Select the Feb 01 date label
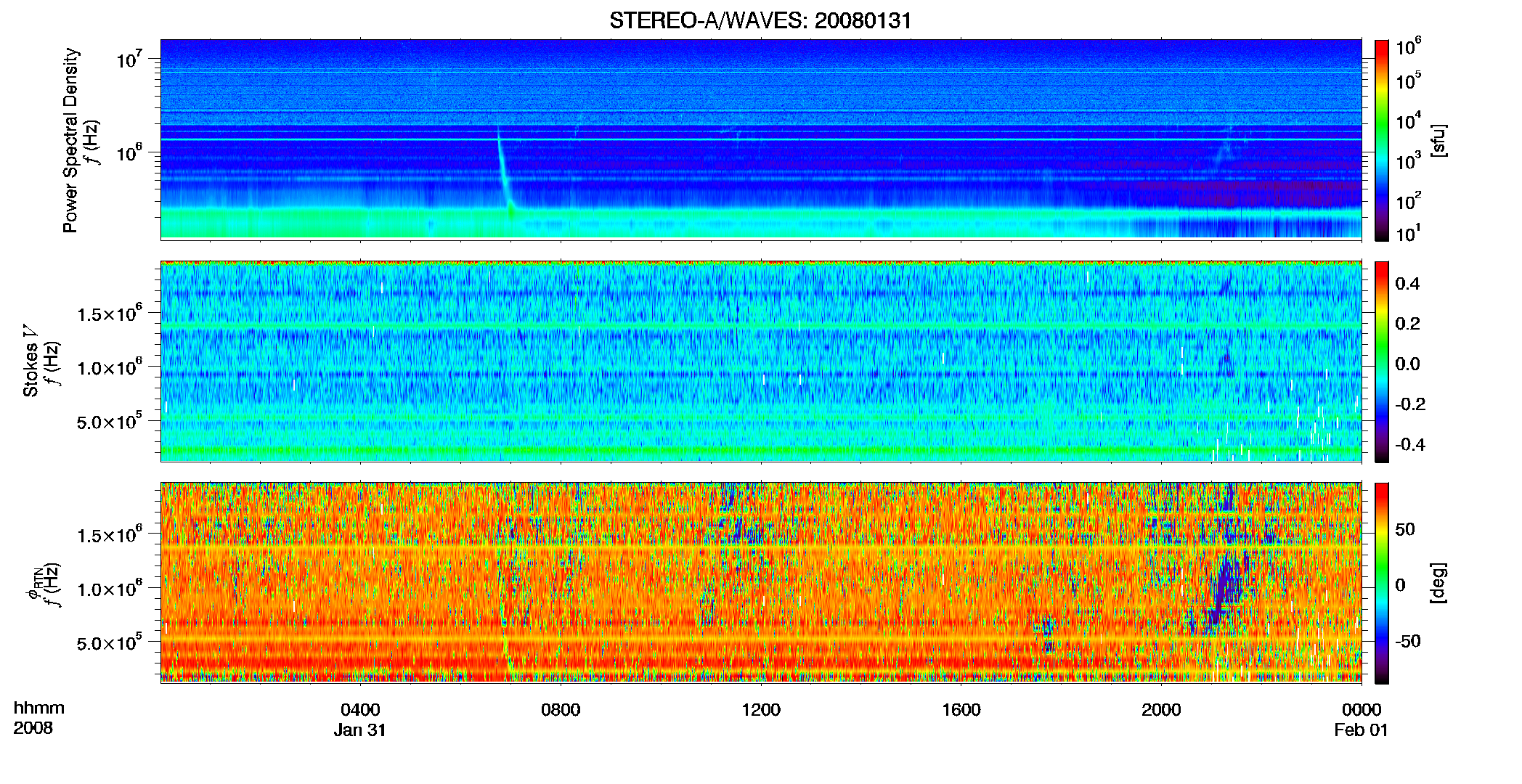The height and width of the screenshot is (784, 1522). [x=1362, y=730]
